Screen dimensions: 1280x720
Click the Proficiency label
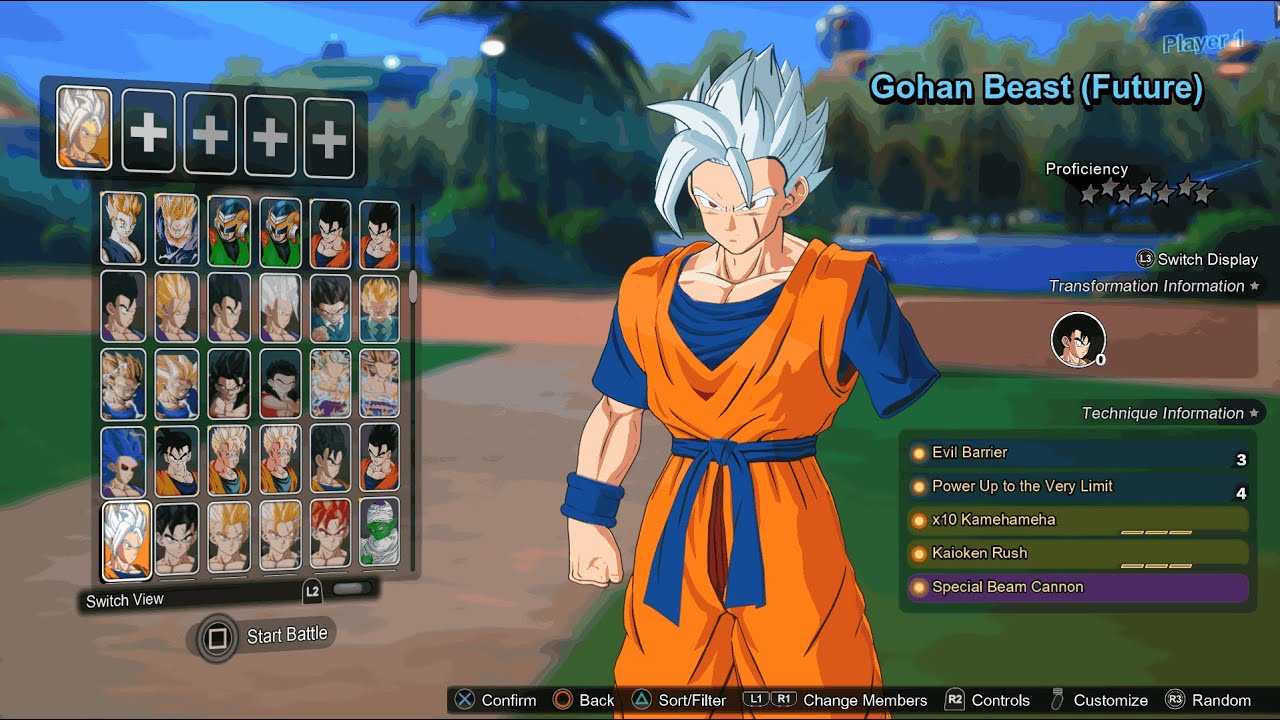point(1086,169)
